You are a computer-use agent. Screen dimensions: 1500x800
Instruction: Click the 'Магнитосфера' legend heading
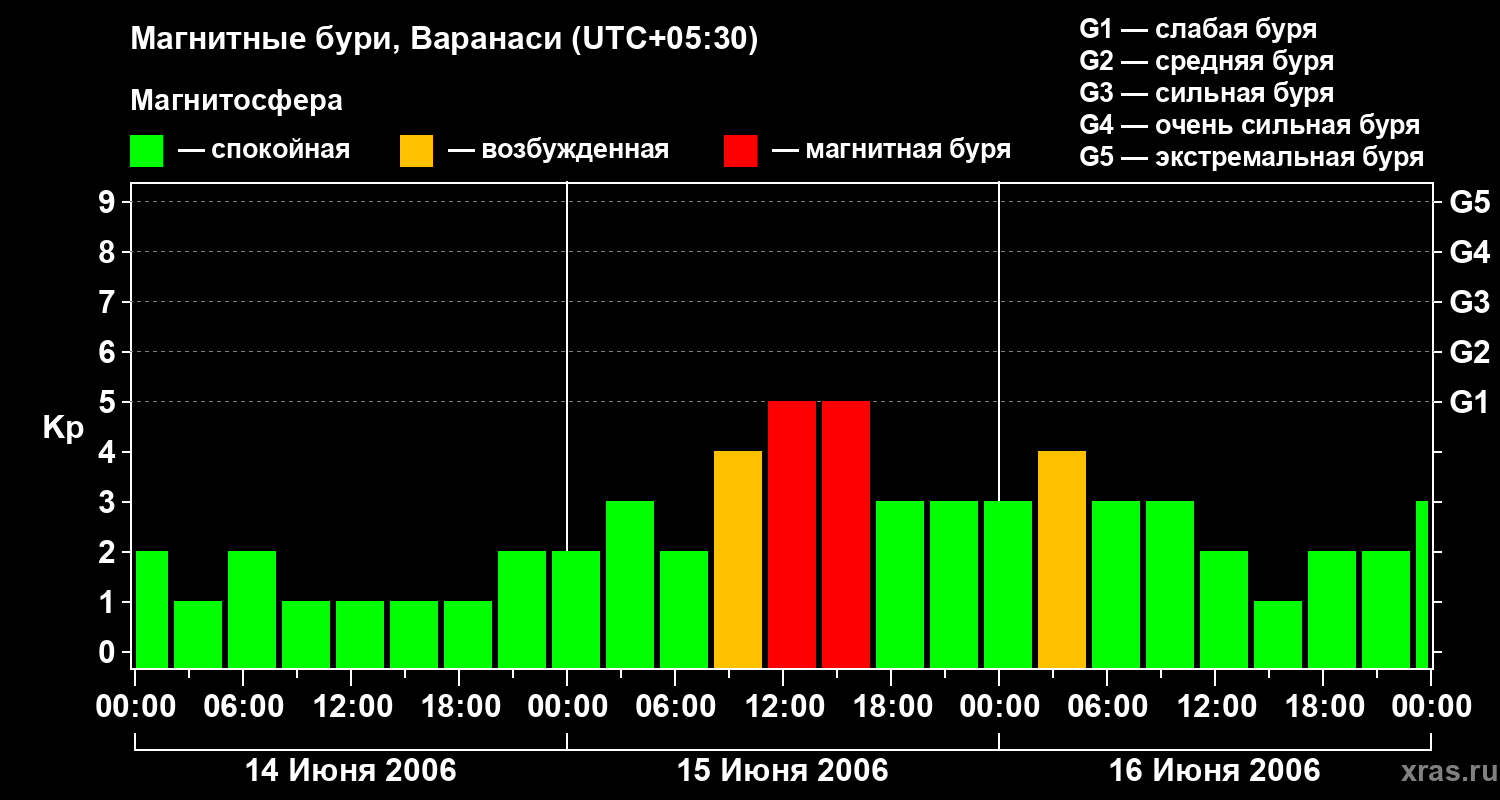pyautogui.click(x=236, y=101)
